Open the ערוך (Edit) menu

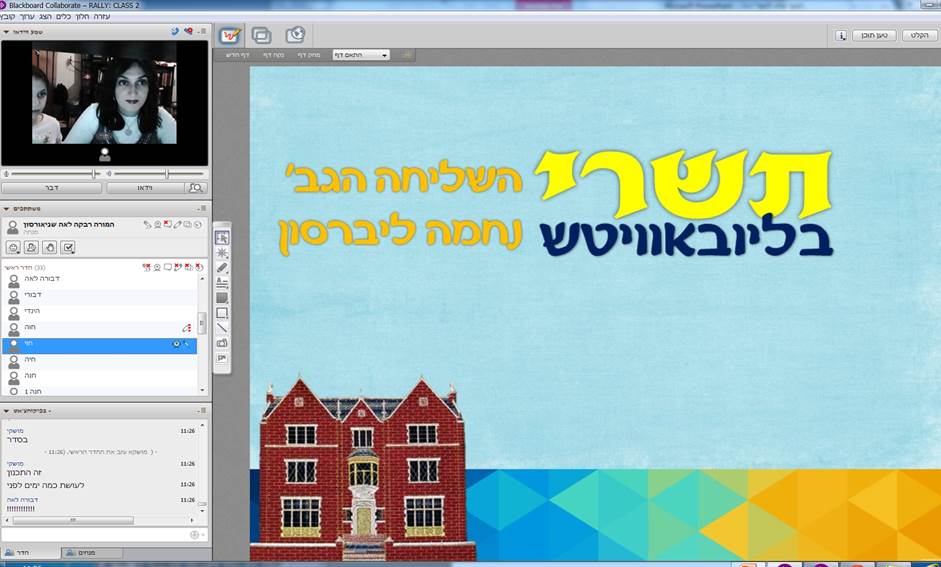[27, 16]
